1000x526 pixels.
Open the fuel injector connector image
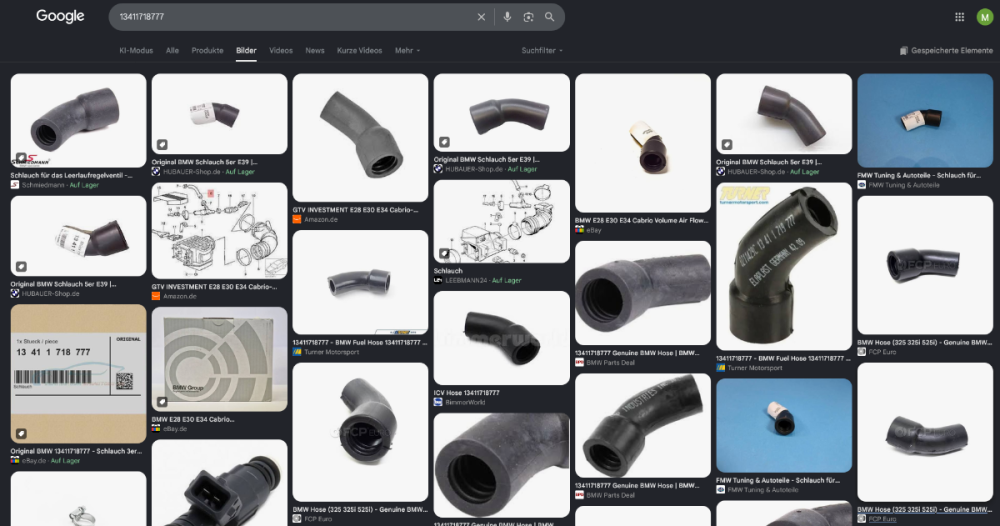tap(219, 483)
